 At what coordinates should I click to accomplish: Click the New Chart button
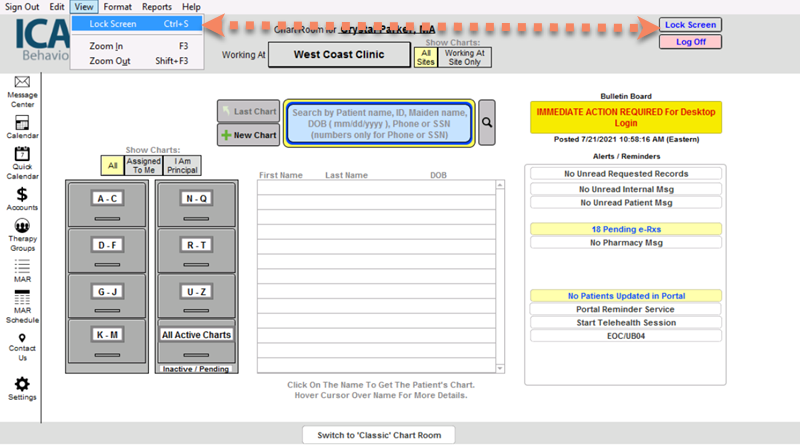click(x=248, y=135)
